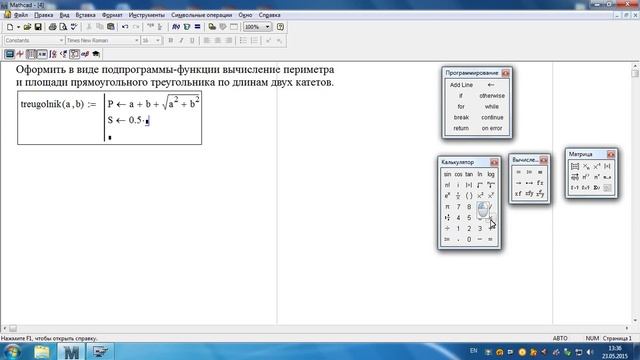640x360 pixels.
Task: Insert on error from Programming palette
Action: click(492, 128)
